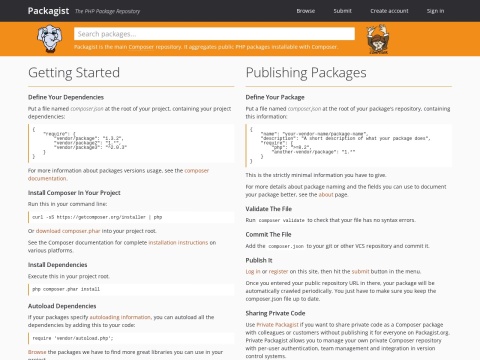Click the Validate The File heading

click(x=269, y=209)
